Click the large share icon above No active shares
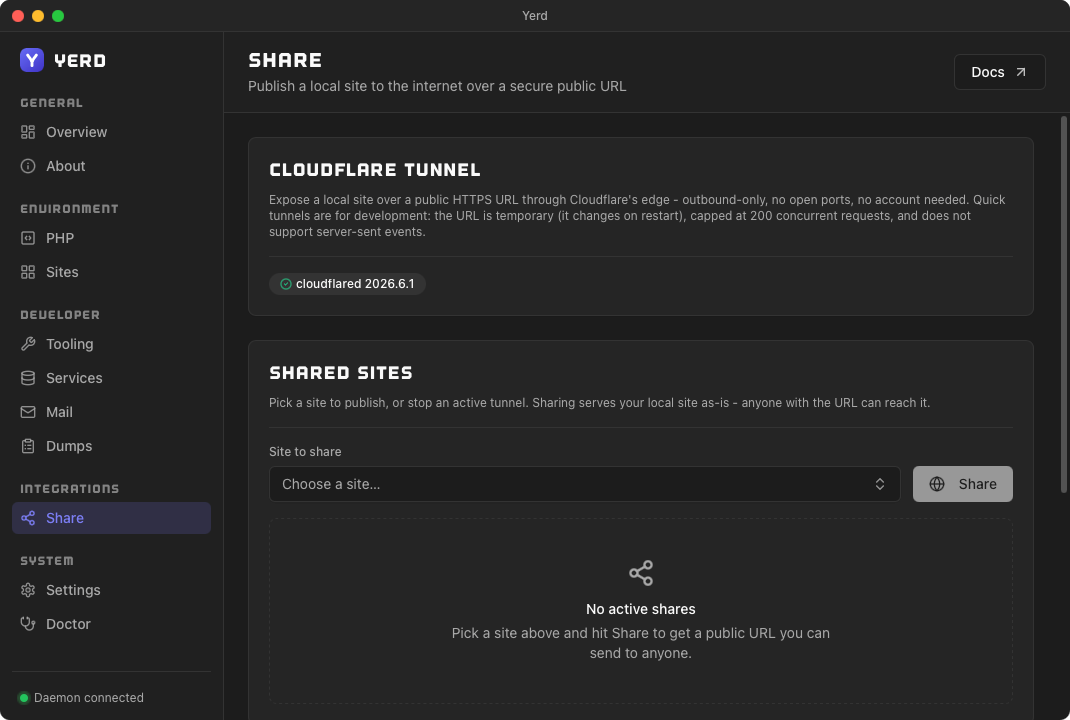Image resolution: width=1070 pixels, height=720 pixels. [x=641, y=573]
